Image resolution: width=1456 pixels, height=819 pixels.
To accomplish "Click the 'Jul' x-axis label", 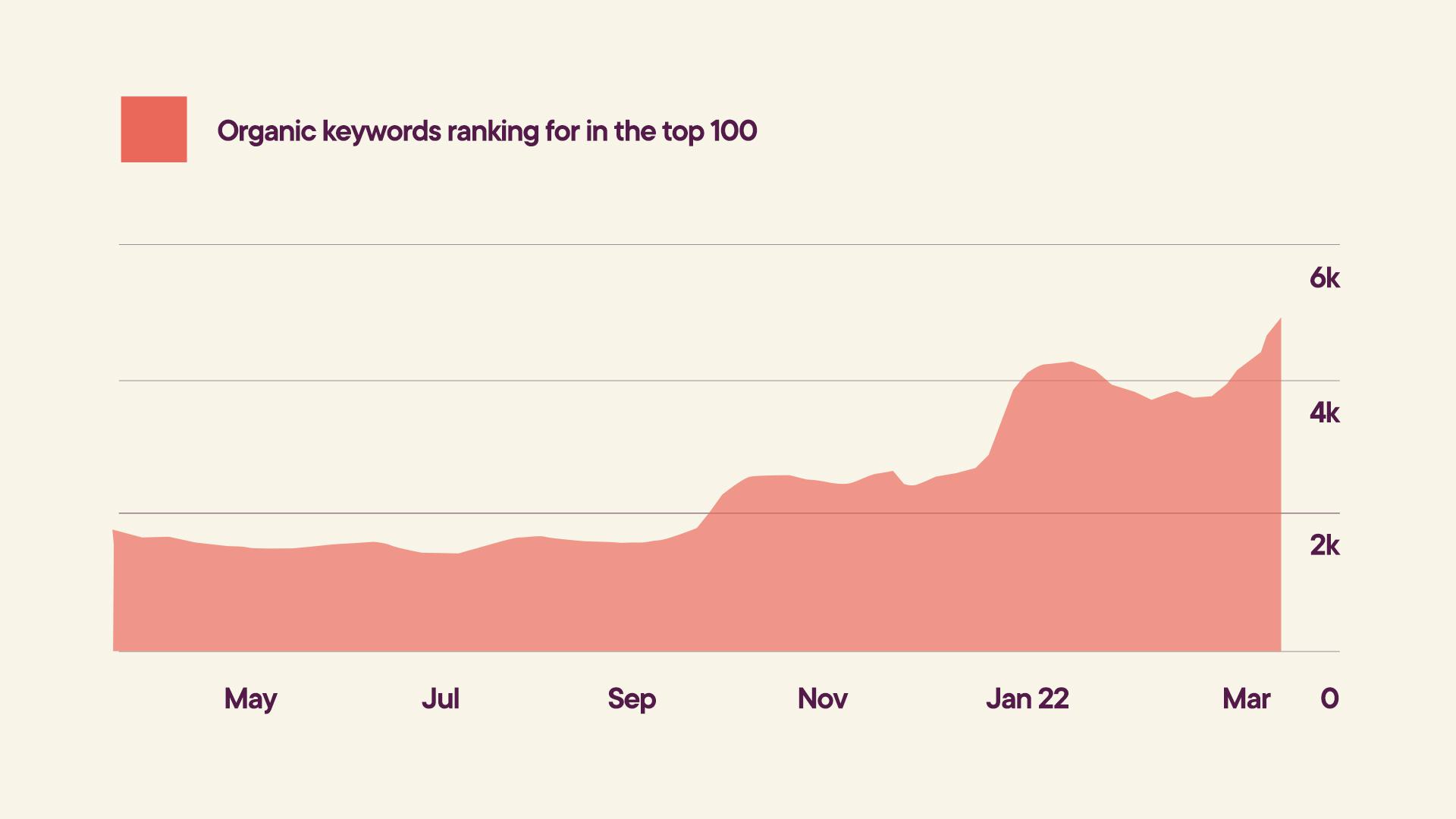I will point(441,698).
